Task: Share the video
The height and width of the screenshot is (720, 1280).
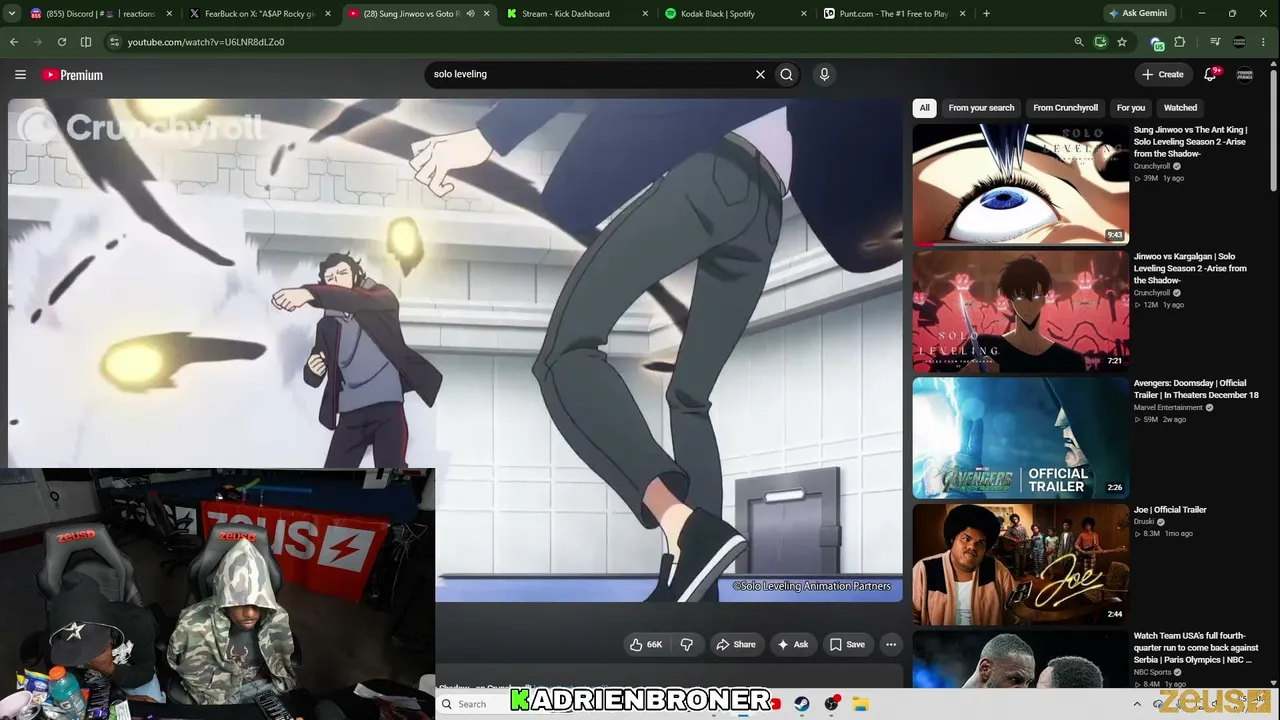Action: tap(736, 644)
